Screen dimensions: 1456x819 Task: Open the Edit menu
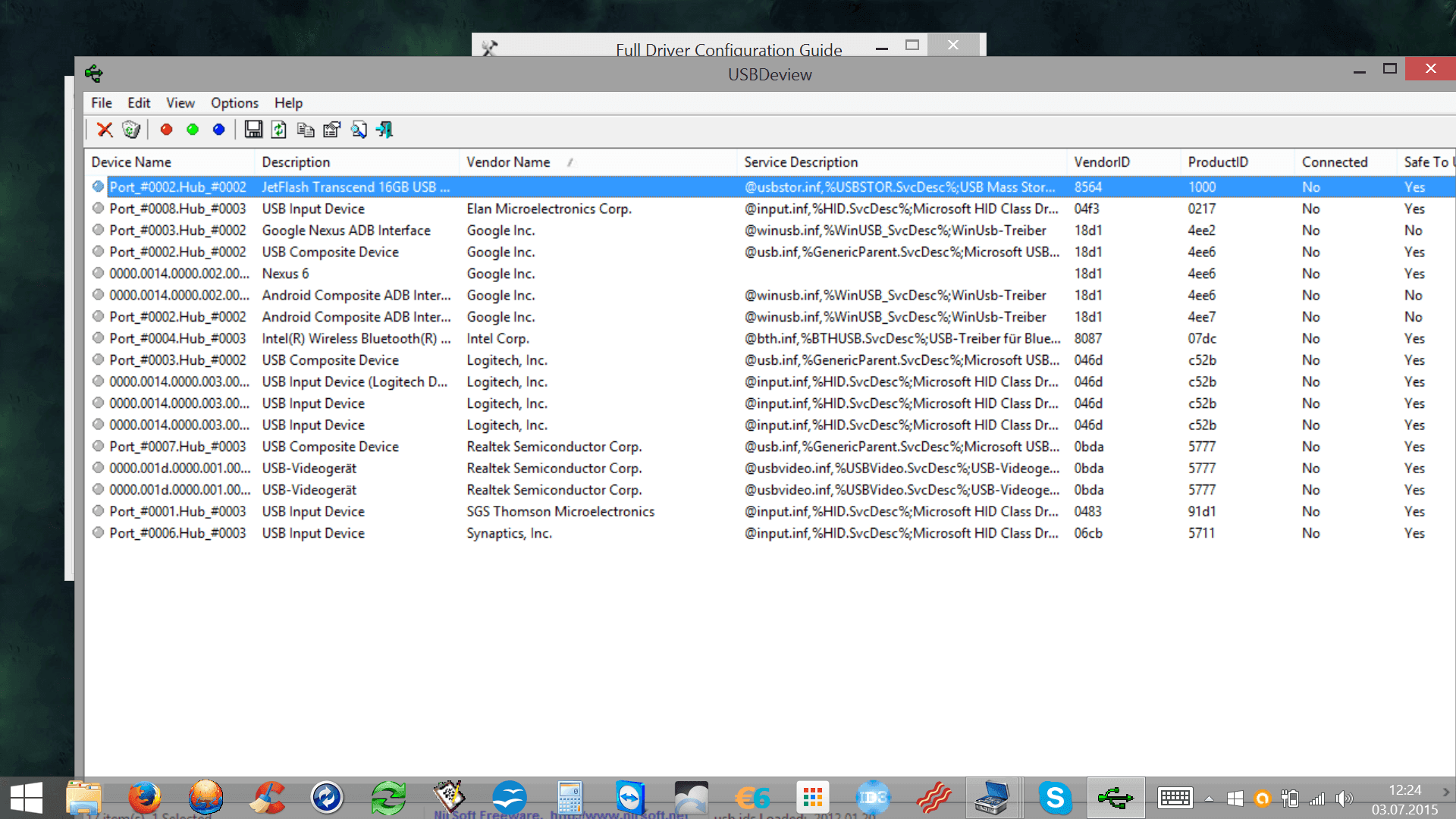[139, 102]
